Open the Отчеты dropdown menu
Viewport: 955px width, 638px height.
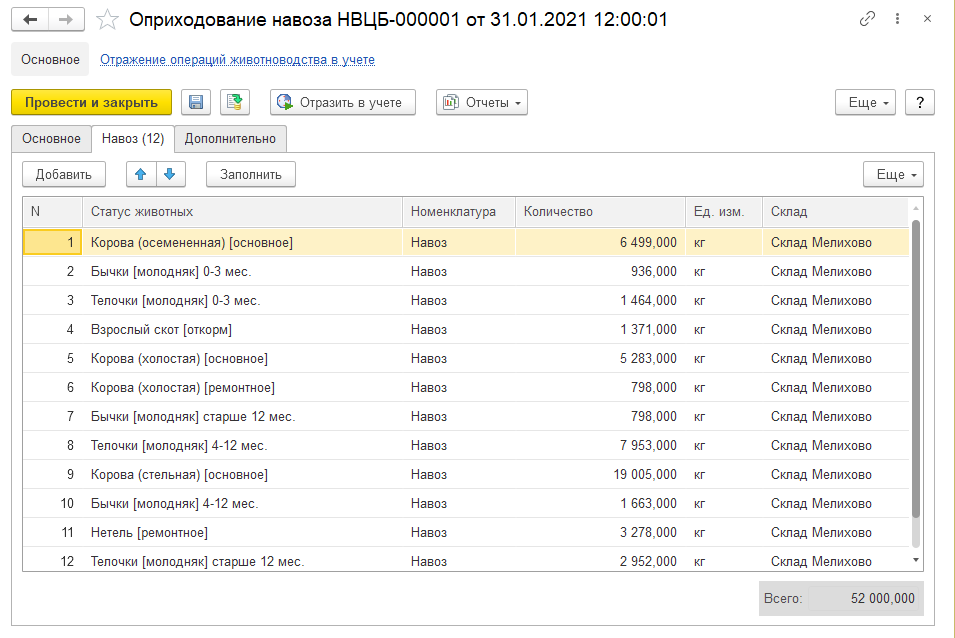pyautogui.click(x=482, y=102)
